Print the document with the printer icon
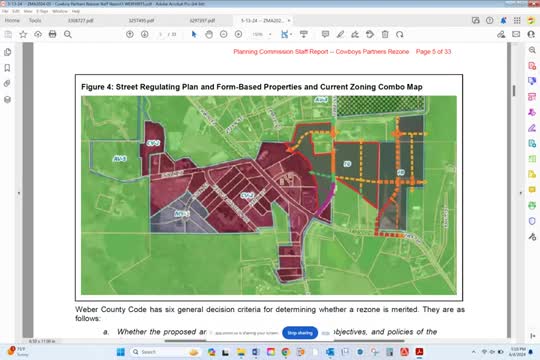Viewport: 540px width, 360px height. click(52, 34)
